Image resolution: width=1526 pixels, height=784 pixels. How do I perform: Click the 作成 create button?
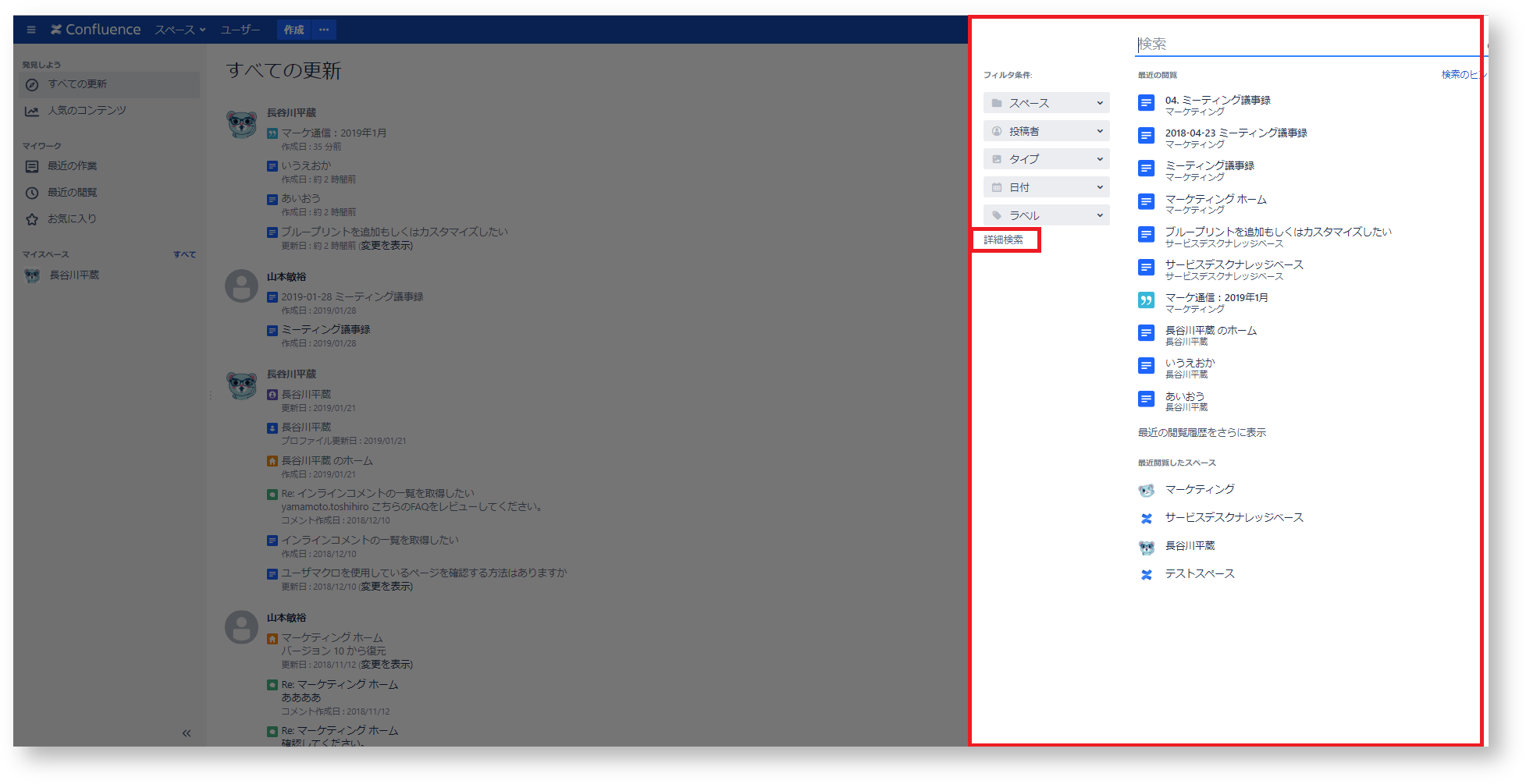(x=294, y=30)
